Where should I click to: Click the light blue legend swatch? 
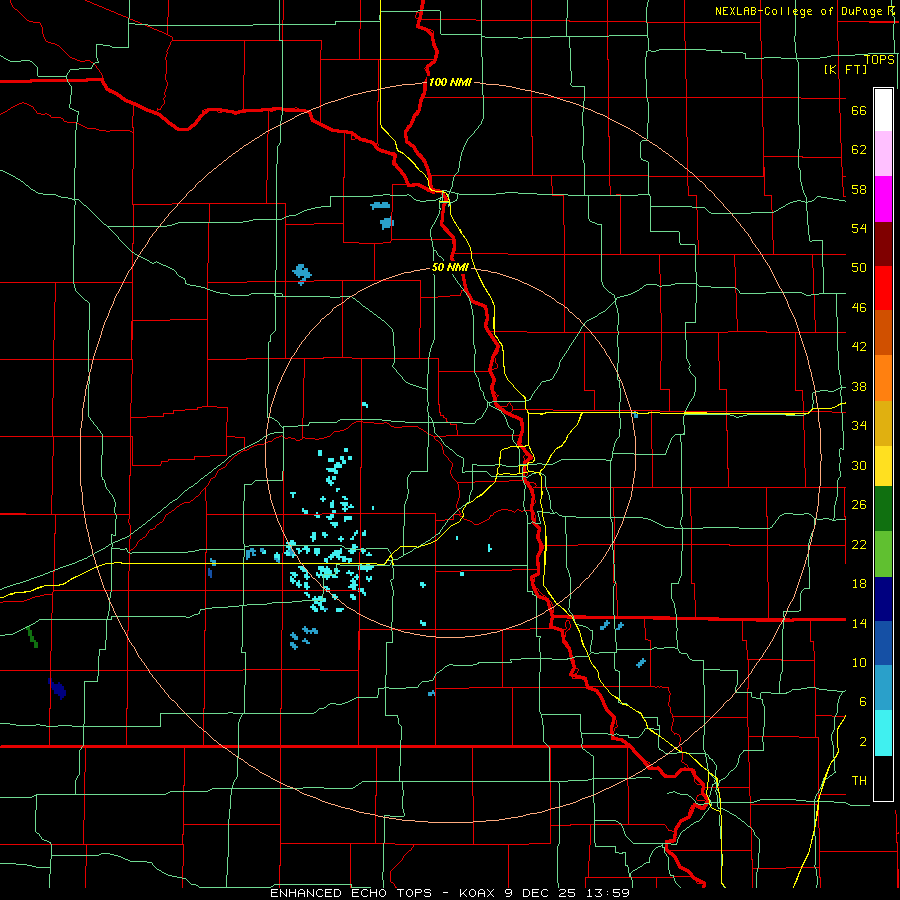883,688
